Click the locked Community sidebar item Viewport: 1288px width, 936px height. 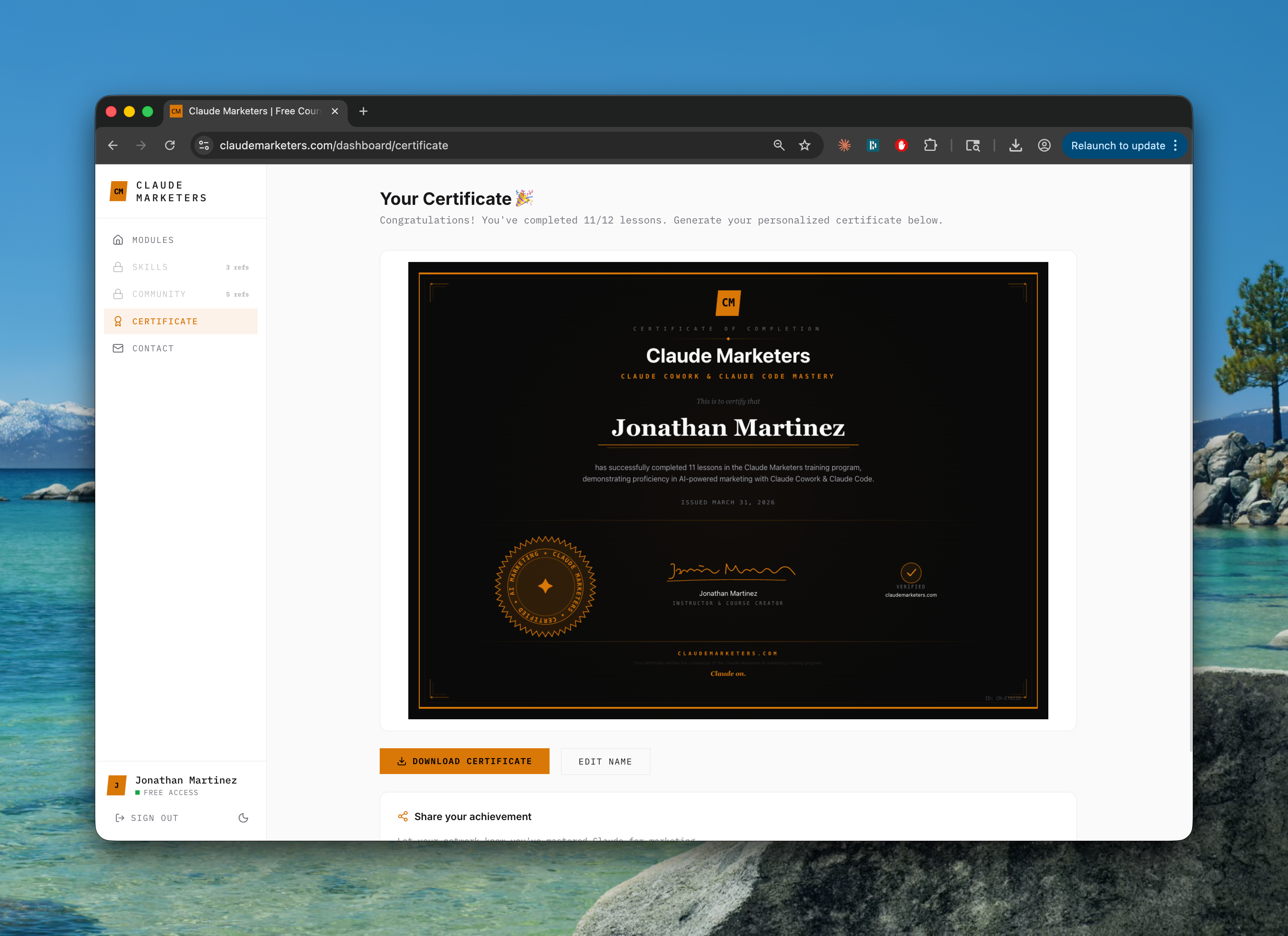pos(159,294)
